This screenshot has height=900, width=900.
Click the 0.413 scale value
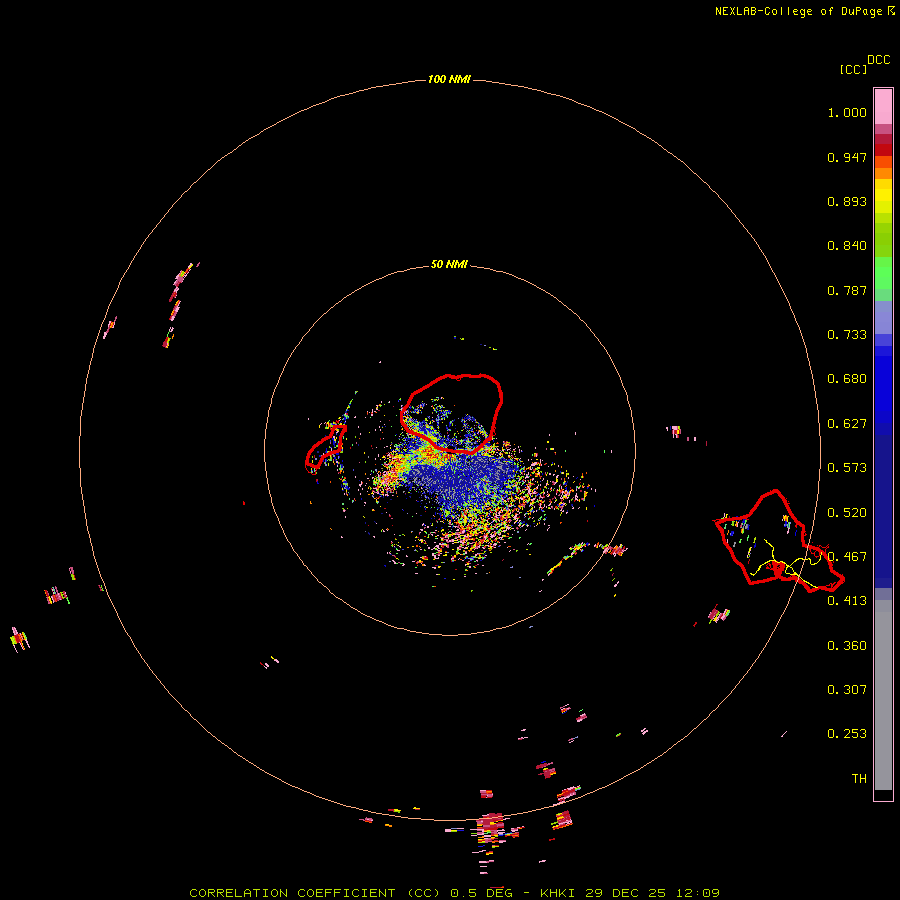tap(847, 601)
